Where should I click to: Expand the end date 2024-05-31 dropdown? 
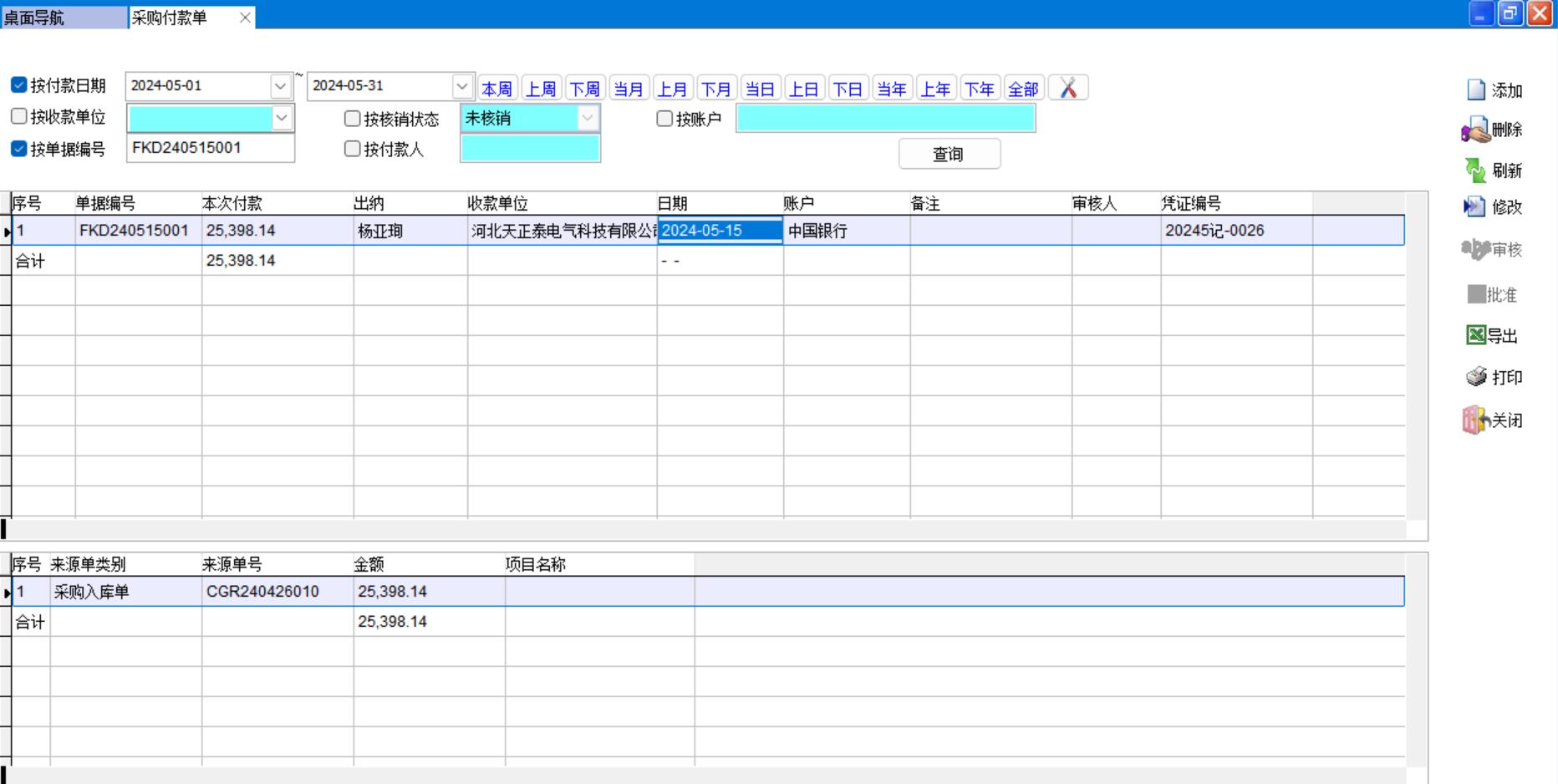461,86
